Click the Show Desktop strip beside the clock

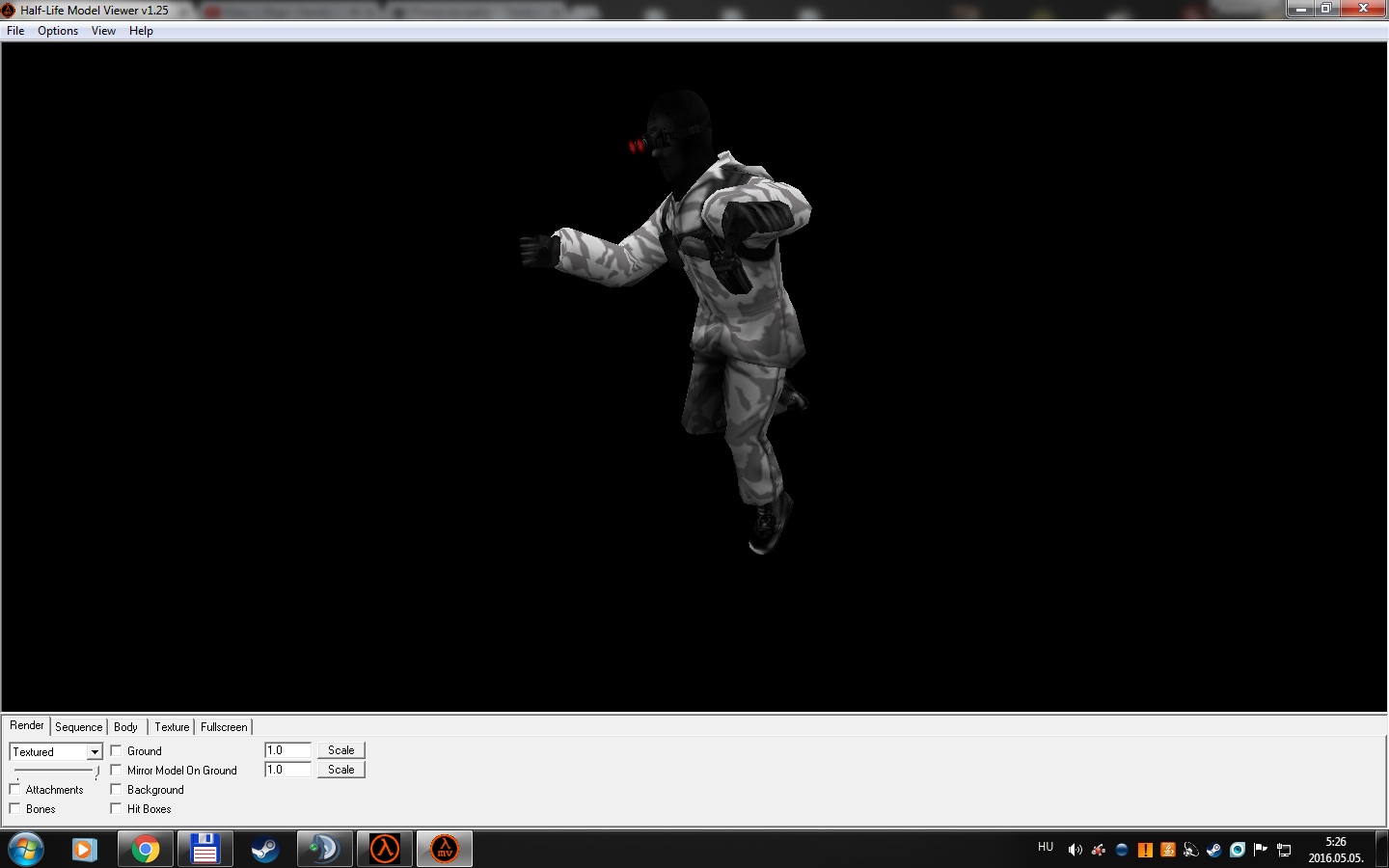point(1381,849)
